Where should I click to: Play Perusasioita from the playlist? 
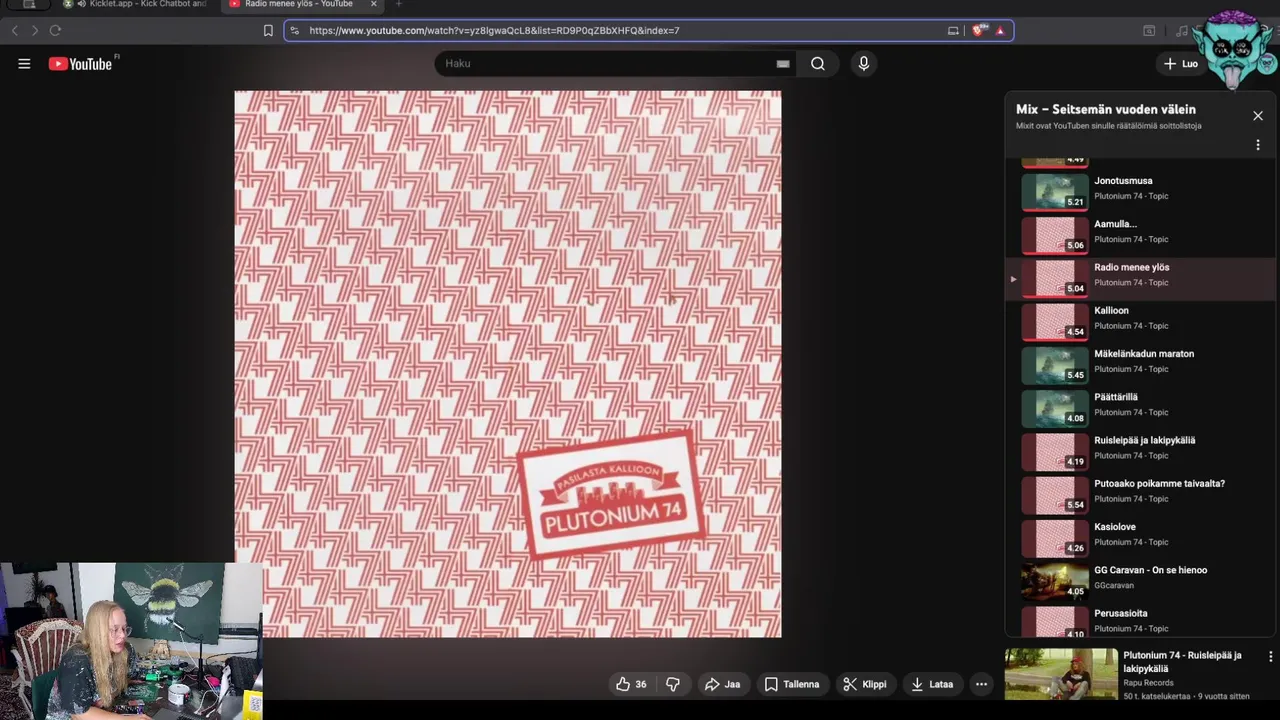coord(1140,620)
